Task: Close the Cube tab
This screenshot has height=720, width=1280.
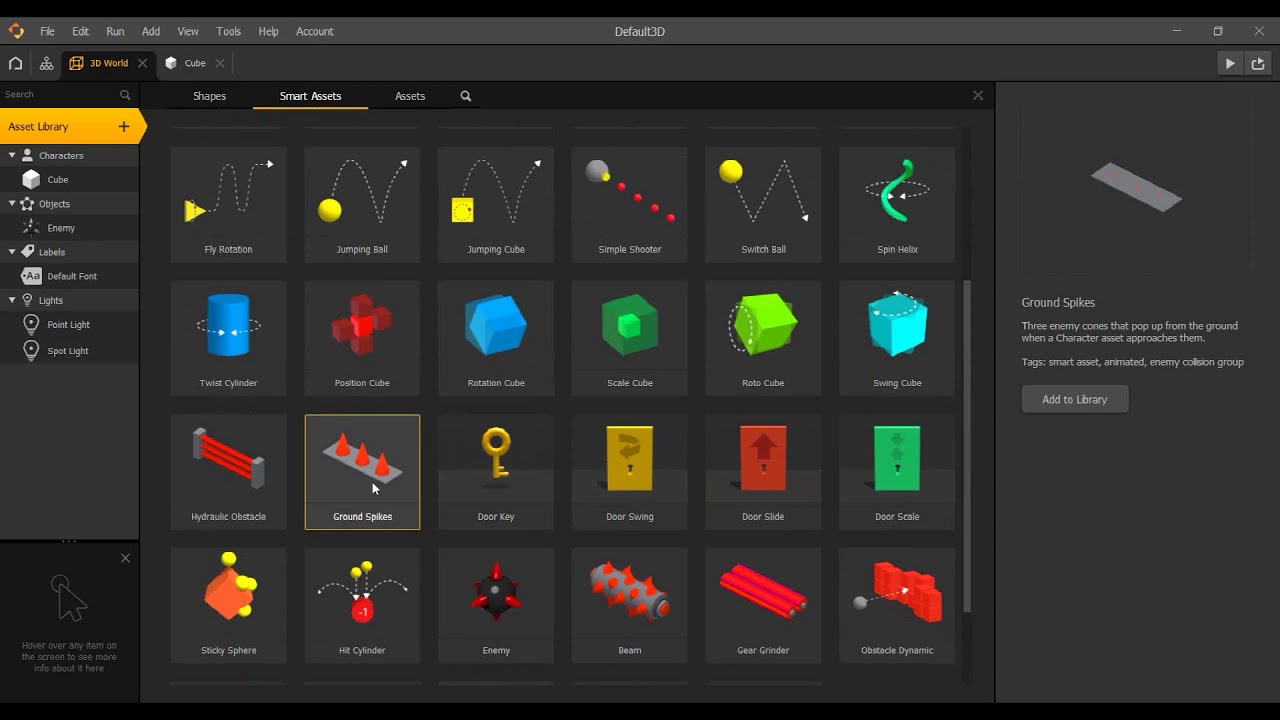Action: tap(220, 63)
